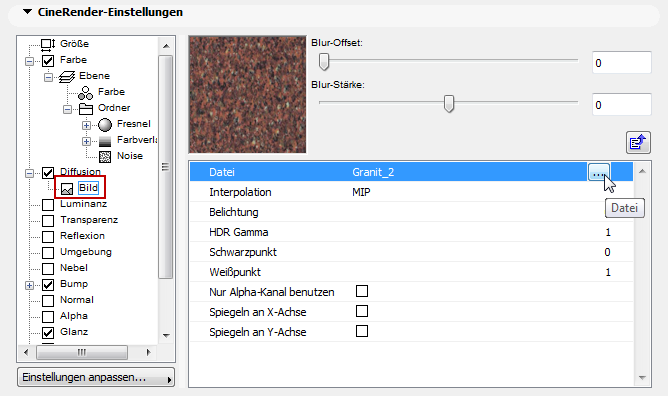Select the Ordner folder icon
This screenshot has height=396, width=668.
[86, 109]
